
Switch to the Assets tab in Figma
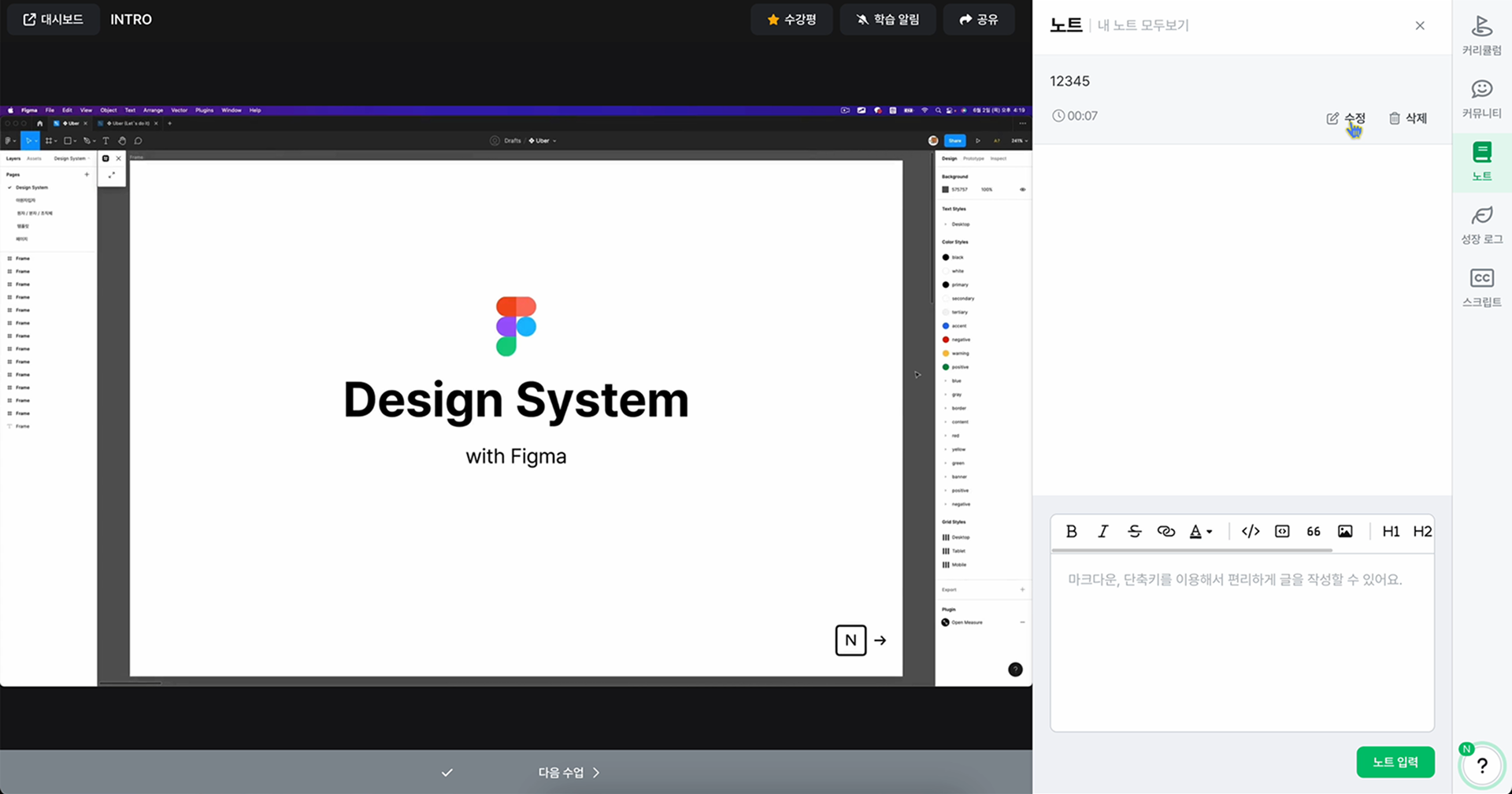click(34, 158)
